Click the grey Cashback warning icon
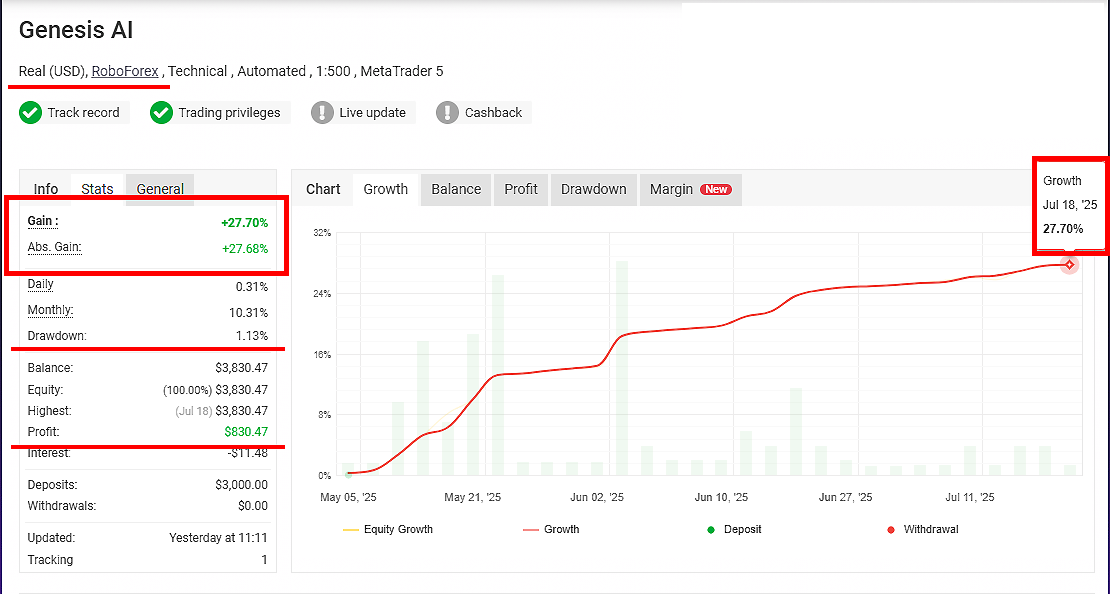This screenshot has height=594, width=1110. pyautogui.click(x=447, y=113)
